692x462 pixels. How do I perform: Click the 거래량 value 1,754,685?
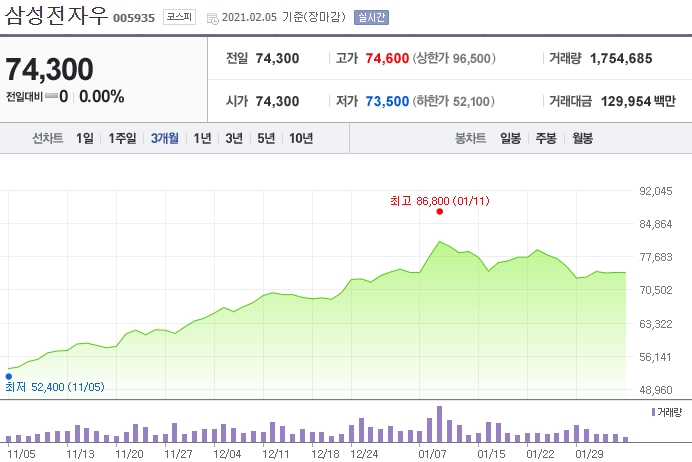click(x=621, y=58)
